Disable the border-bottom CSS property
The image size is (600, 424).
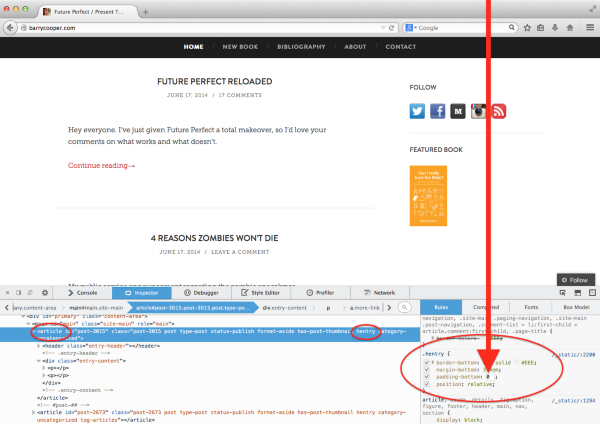pos(428,360)
